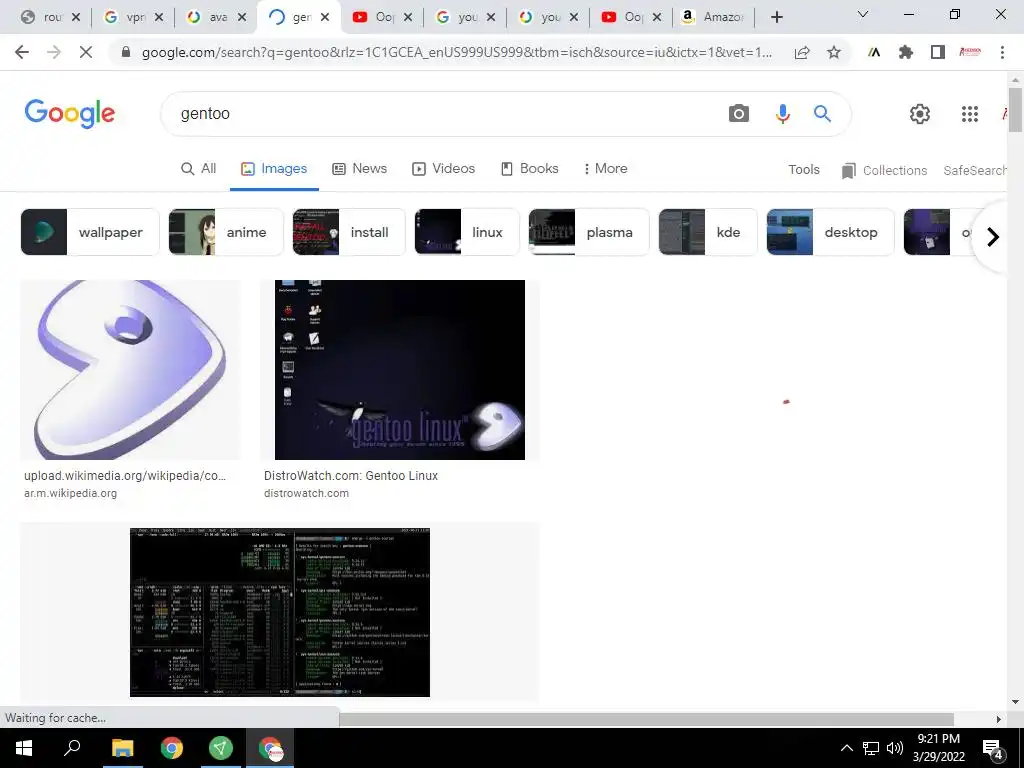Open the first Chrome icon on the taskbar
This screenshot has width=1024, height=768.
[x=172, y=748]
